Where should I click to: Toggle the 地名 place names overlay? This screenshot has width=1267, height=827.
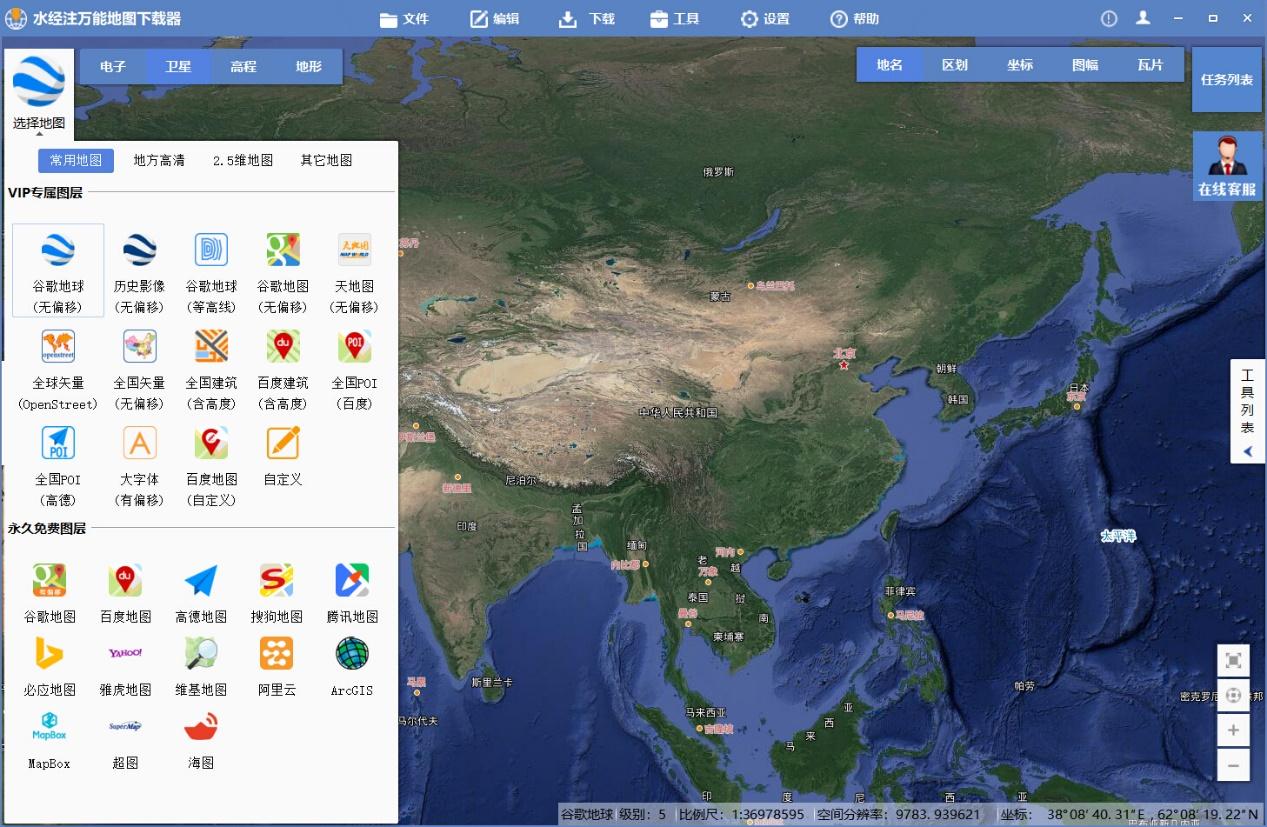tap(889, 64)
